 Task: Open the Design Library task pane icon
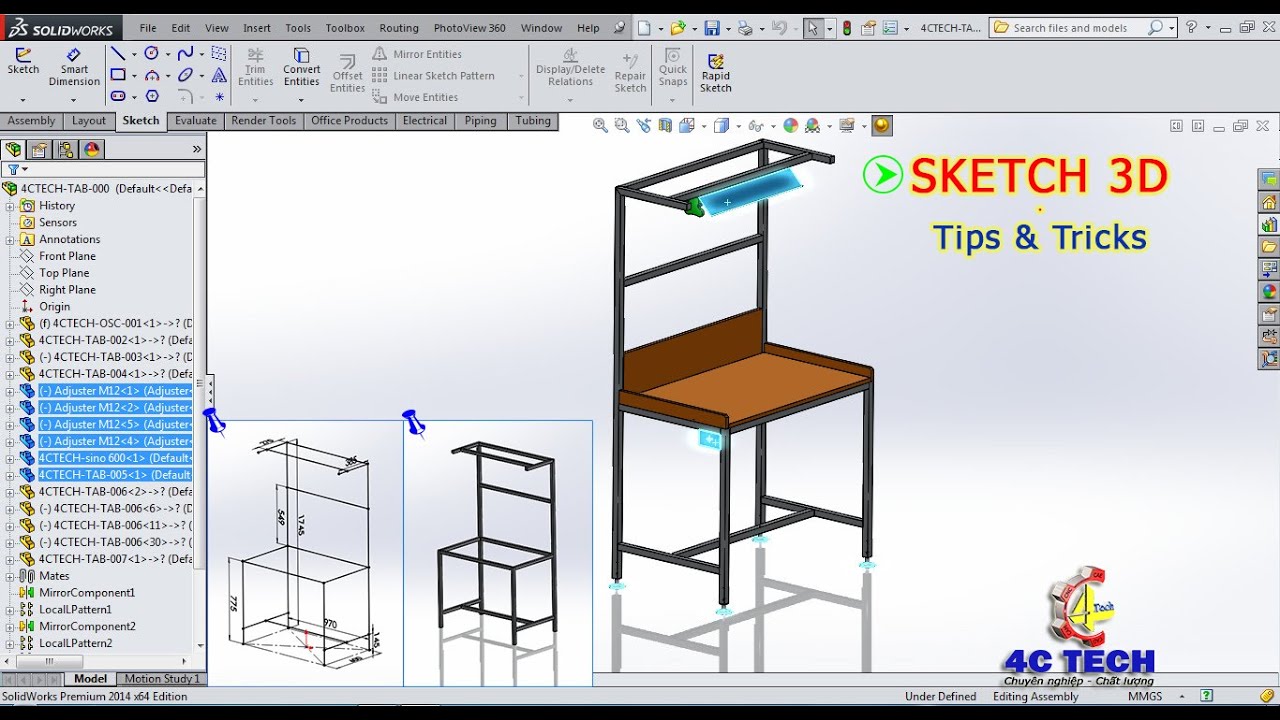coord(1269,224)
